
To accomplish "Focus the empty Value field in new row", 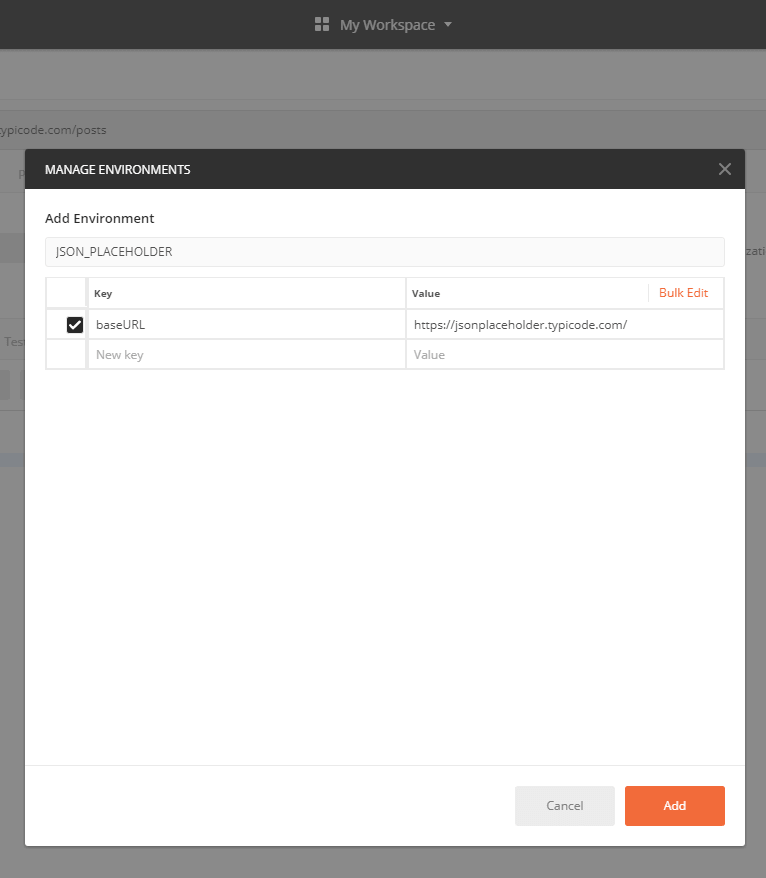I will 563,355.
